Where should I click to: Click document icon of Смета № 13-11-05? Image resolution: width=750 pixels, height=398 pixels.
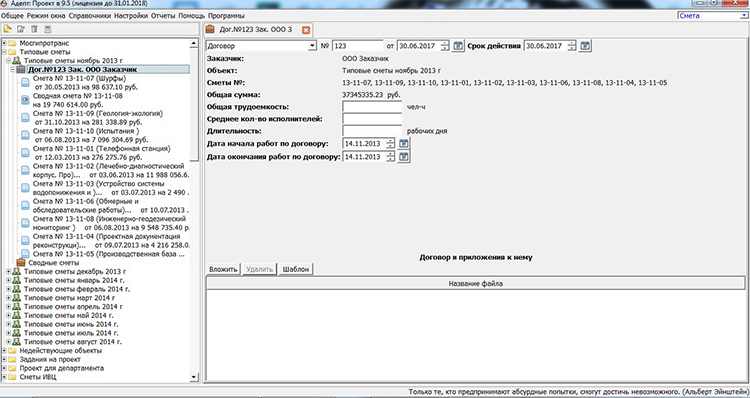click(25, 254)
